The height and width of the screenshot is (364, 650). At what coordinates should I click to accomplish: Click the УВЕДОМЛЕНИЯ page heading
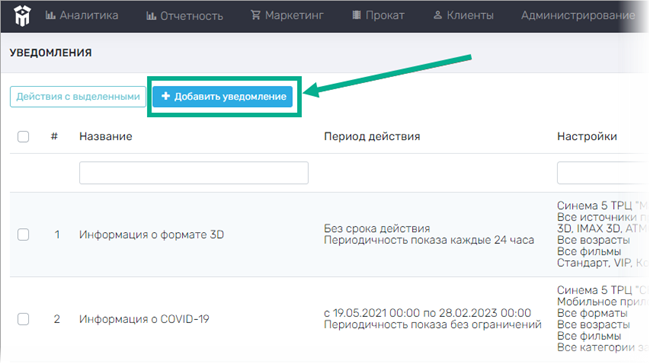tap(51, 53)
